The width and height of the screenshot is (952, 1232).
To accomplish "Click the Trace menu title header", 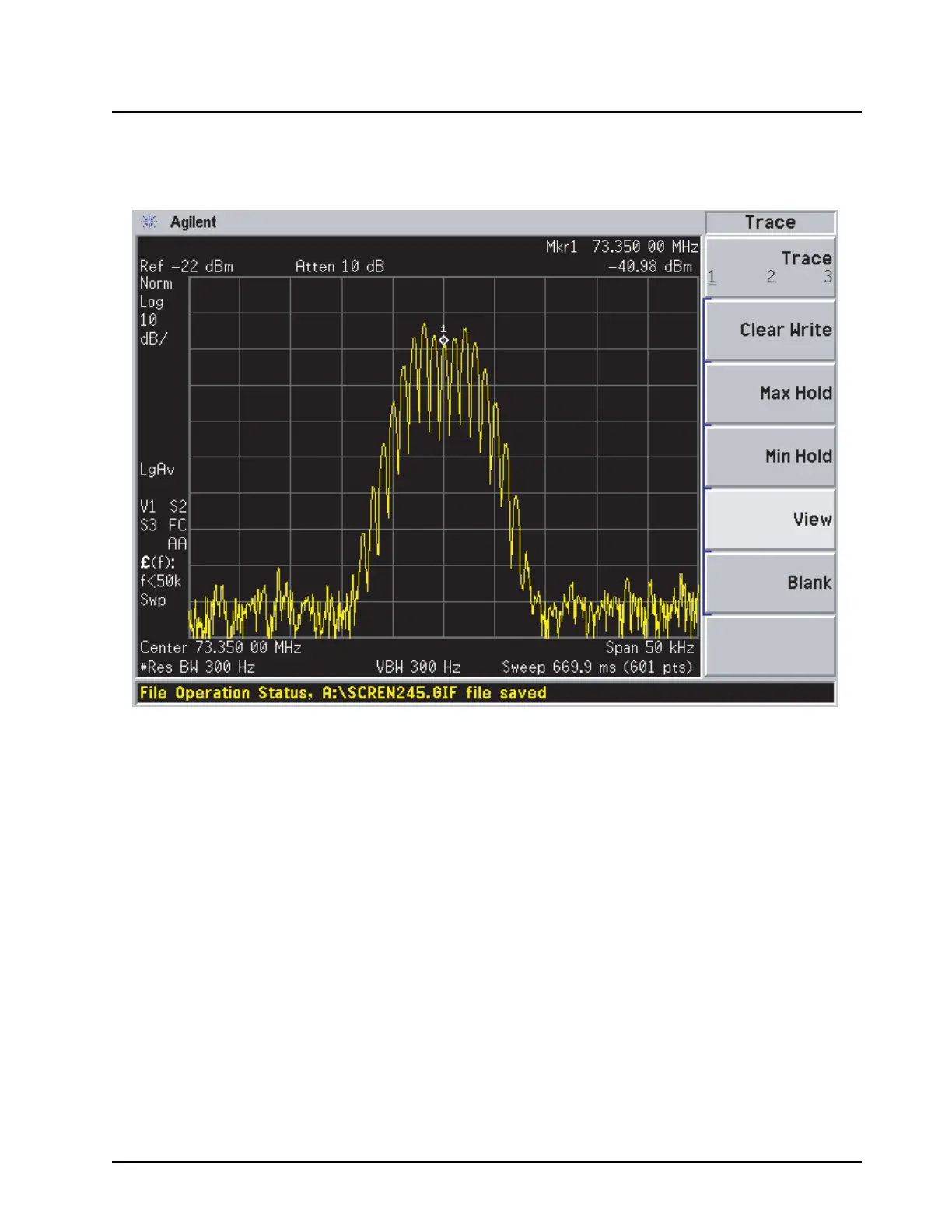I will [770, 222].
